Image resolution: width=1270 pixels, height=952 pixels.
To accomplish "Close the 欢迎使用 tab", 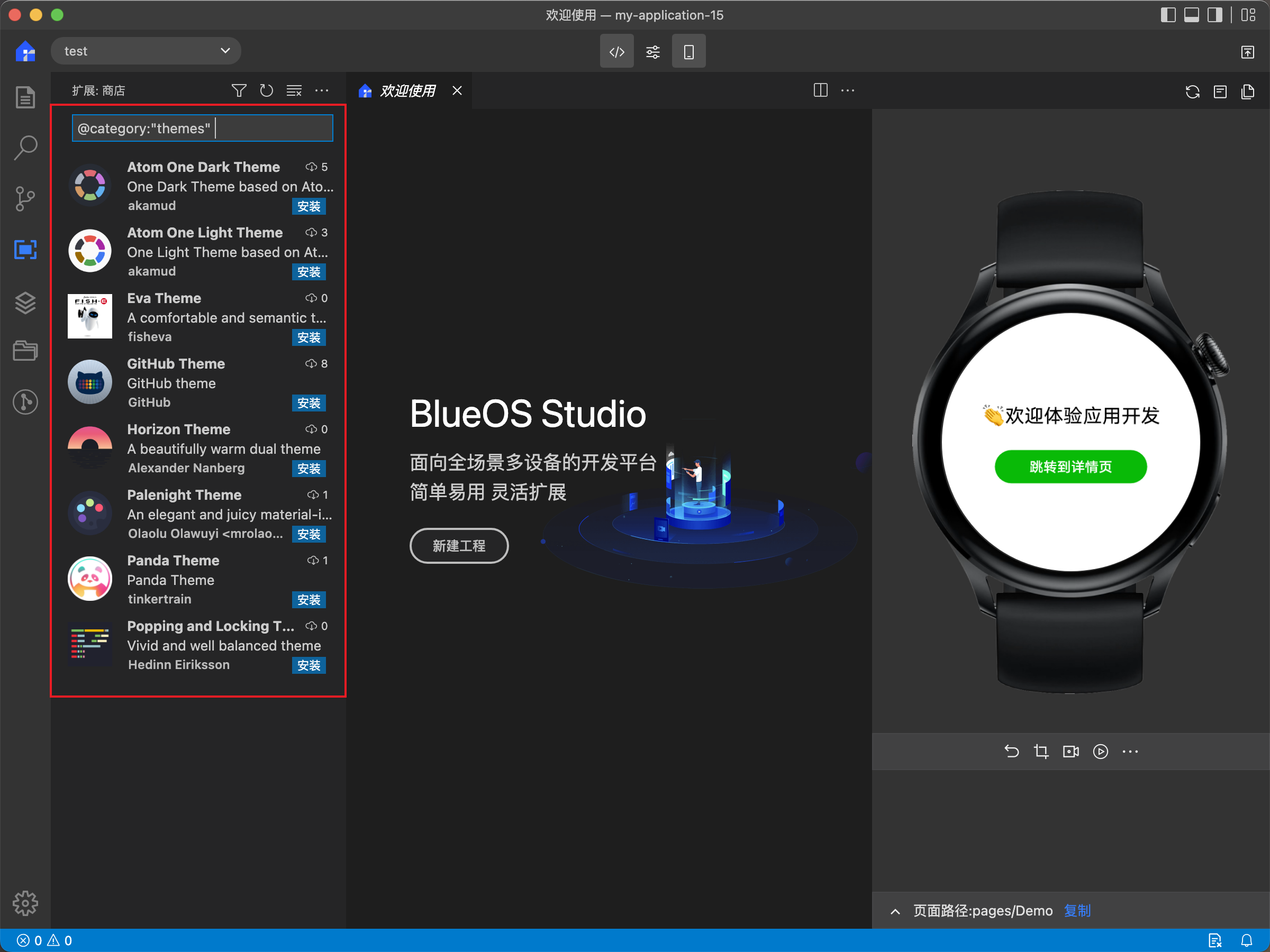I will 457,90.
